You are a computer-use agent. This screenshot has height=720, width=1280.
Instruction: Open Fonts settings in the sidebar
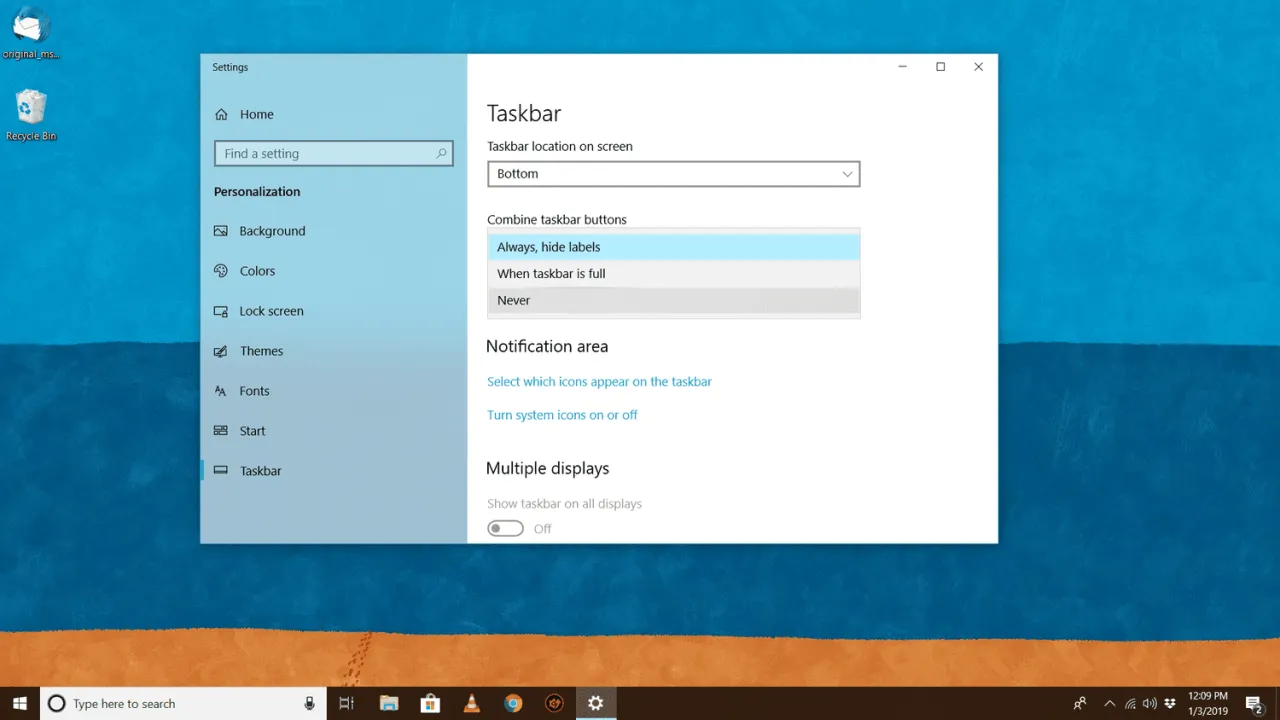(254, 391)
